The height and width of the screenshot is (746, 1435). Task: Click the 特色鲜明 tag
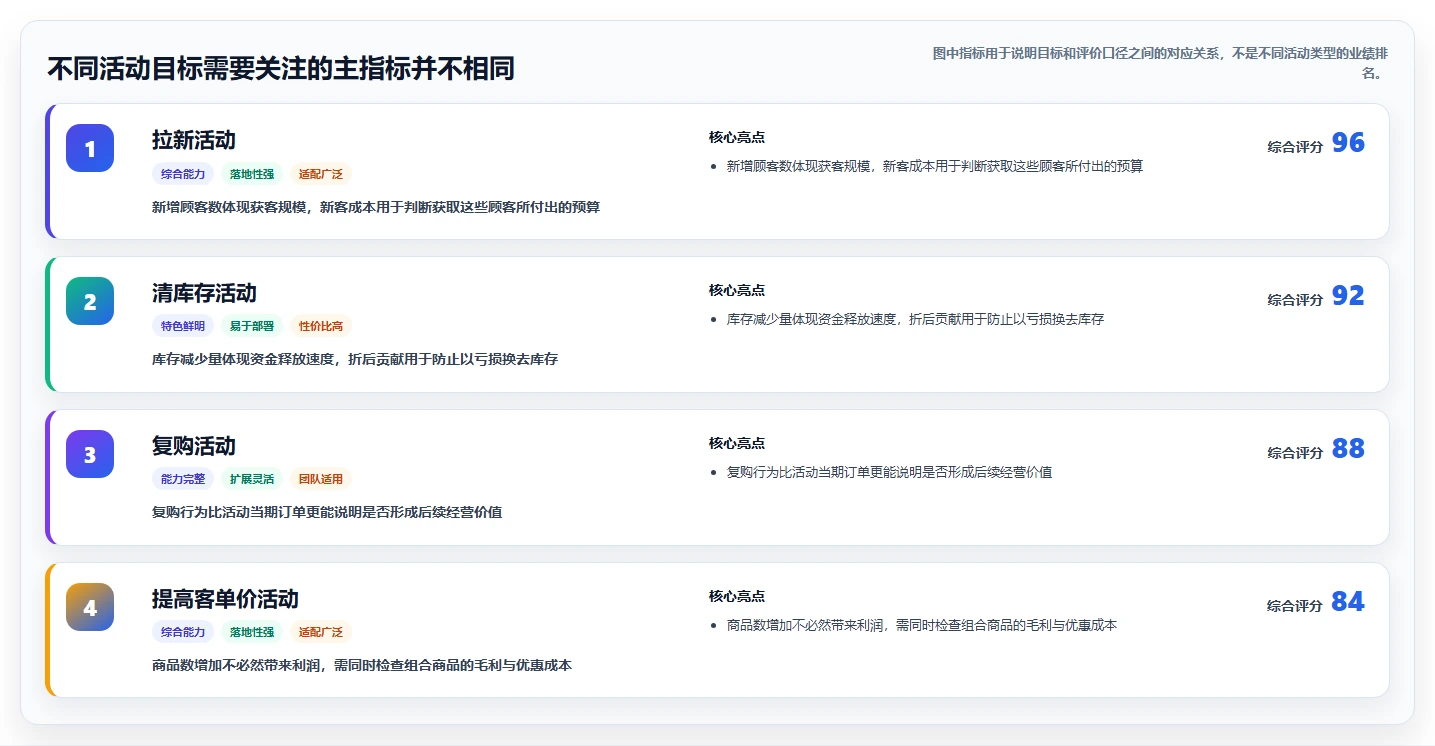pyautogui.click(x=183, y=326)
